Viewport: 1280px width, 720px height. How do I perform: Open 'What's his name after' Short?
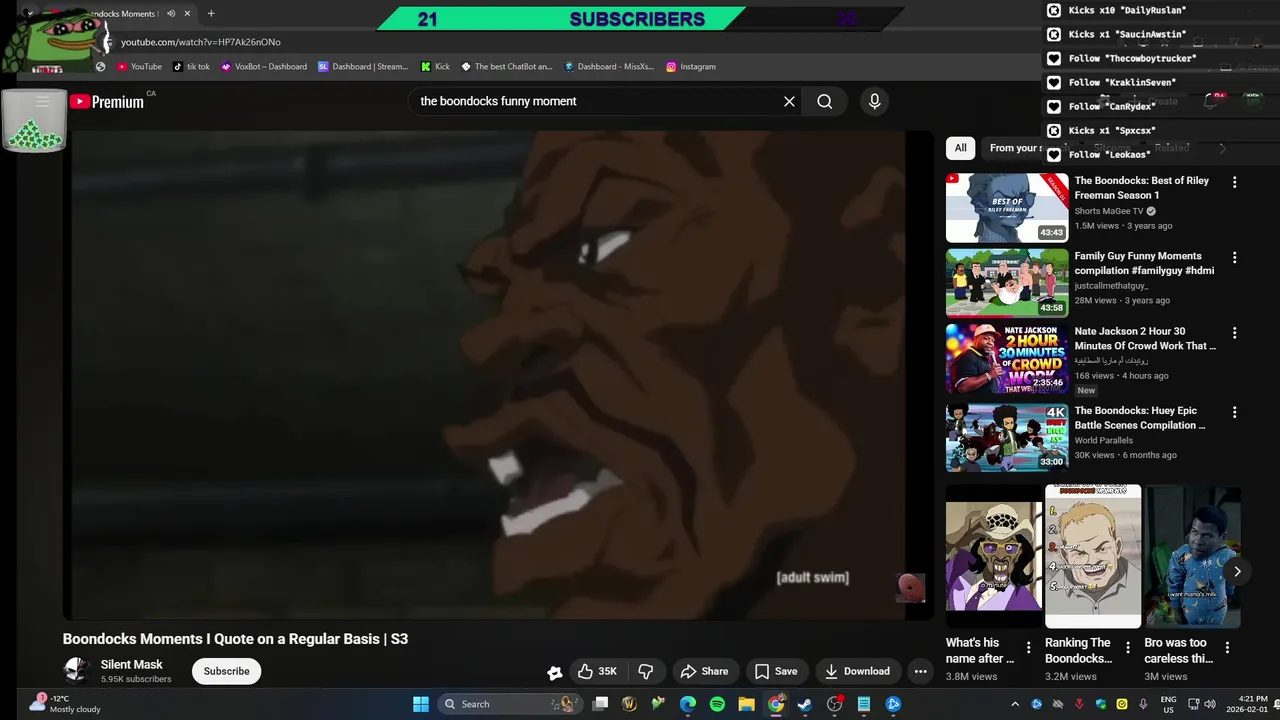click(x=994, y=555)
